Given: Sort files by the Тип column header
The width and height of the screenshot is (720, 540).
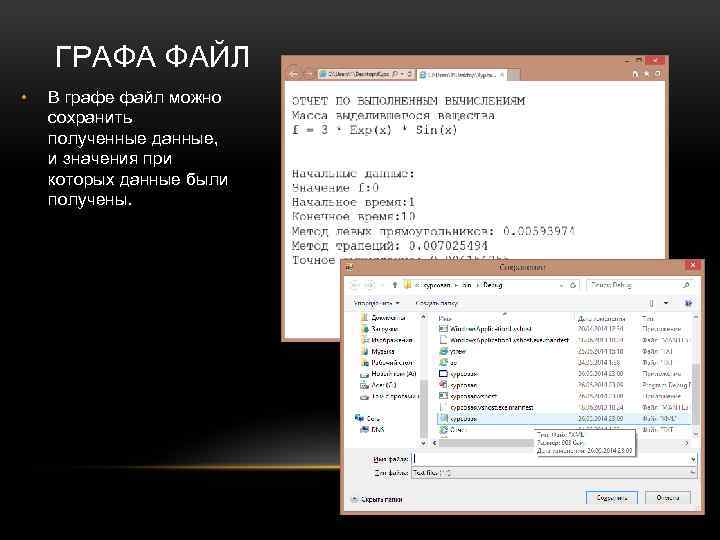Looking at the screenshot, I should click(x=647, y=318).
